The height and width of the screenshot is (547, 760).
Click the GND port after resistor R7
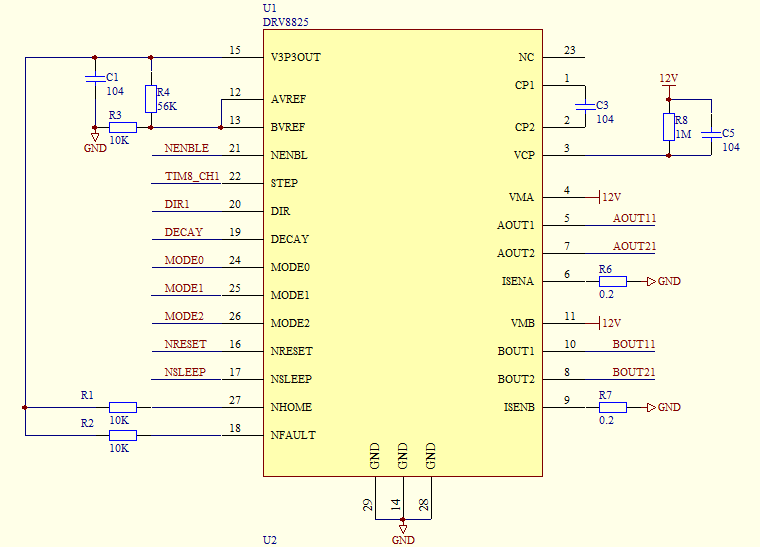[664, 407]
